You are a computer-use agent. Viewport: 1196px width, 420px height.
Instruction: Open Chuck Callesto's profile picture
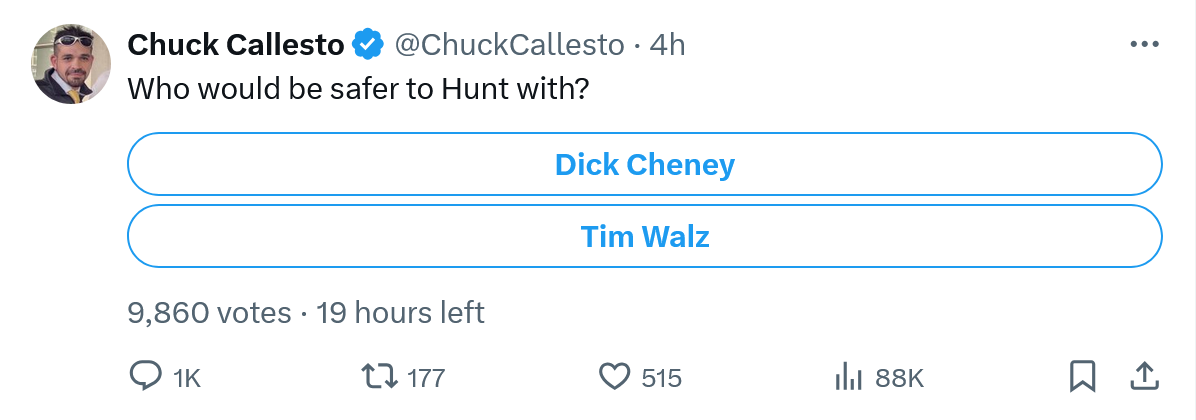click(71, 65)
